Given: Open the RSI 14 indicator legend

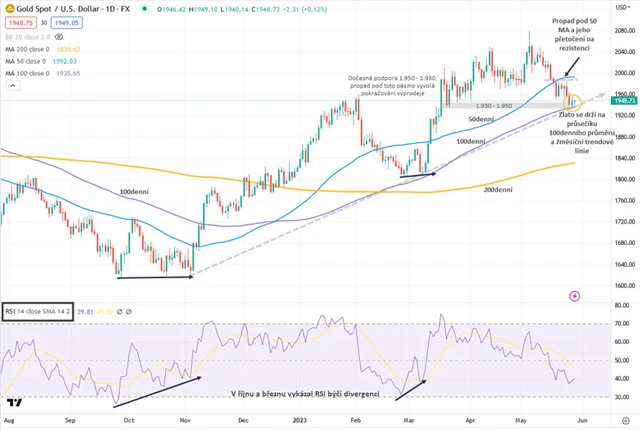Looking at the screenshot, I should click(38, 312).
